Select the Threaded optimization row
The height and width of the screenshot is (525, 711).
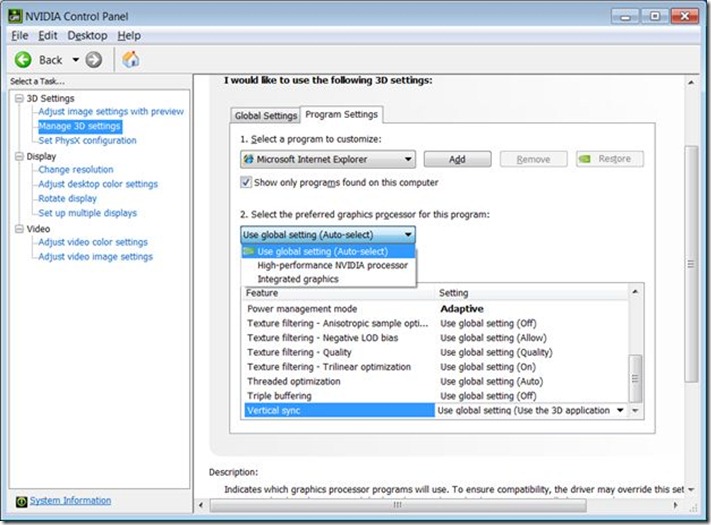pos(435,381)
